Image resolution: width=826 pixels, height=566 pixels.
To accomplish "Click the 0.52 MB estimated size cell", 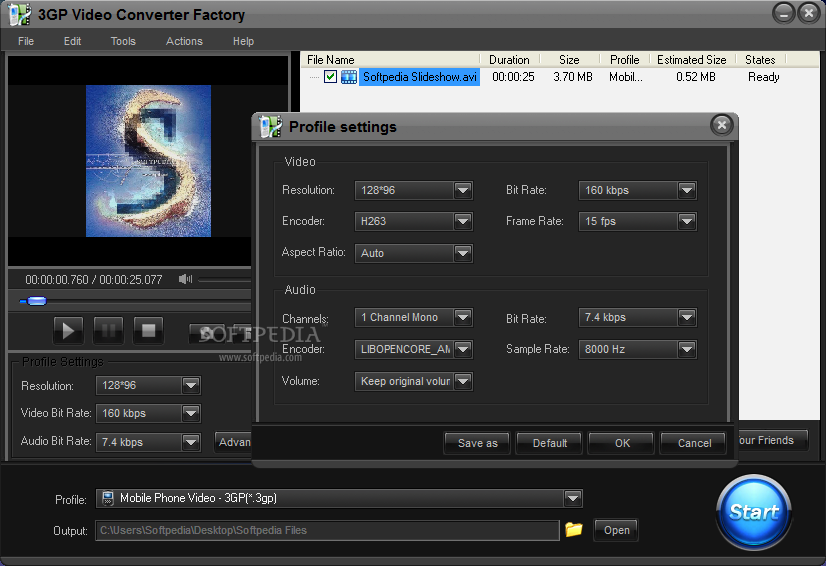I will (x=695, y=77).
